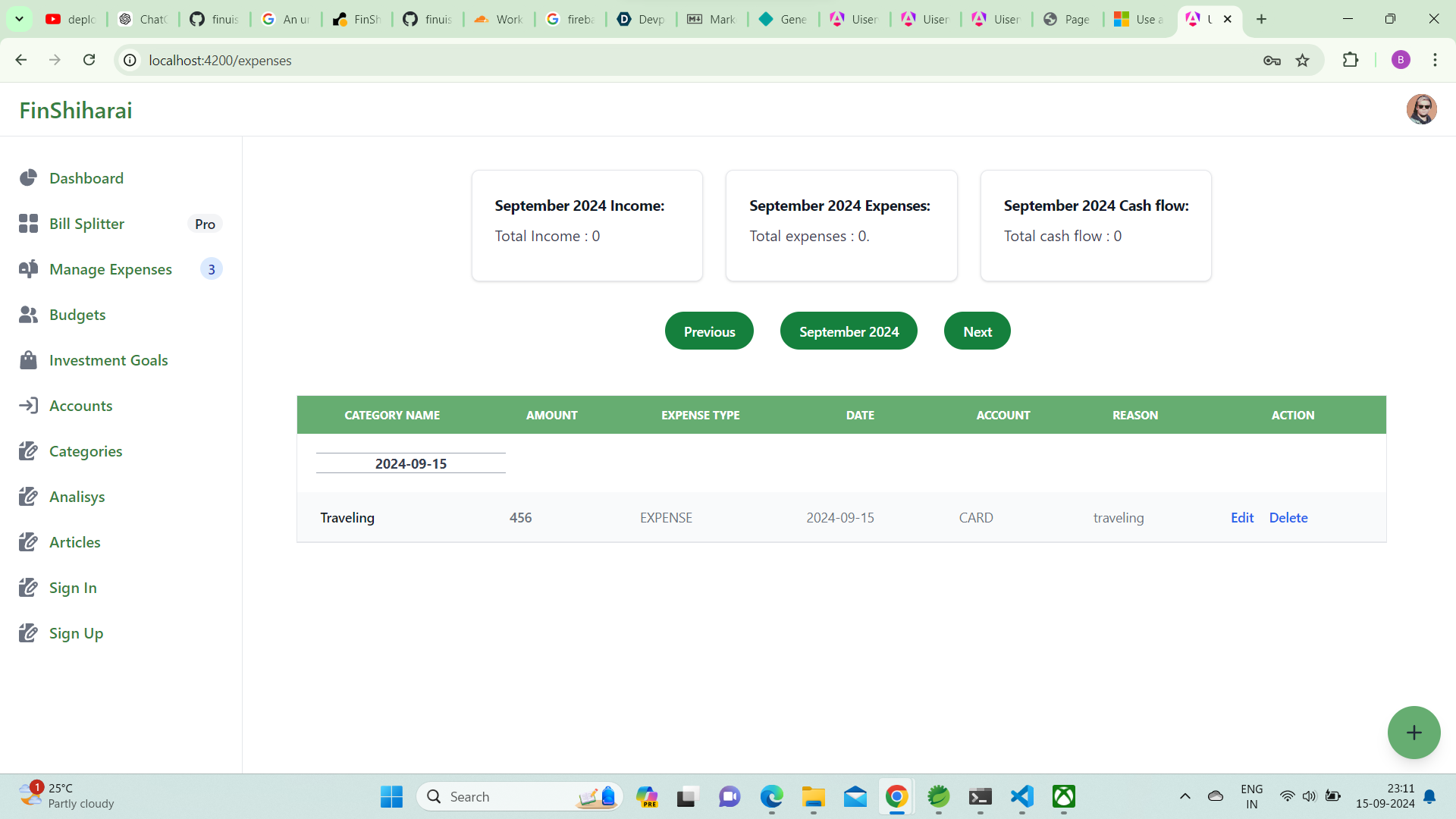This screenshot has width=1456, height=819.
Task: Open Manage Expenses menu item
Action: point(111,269)
